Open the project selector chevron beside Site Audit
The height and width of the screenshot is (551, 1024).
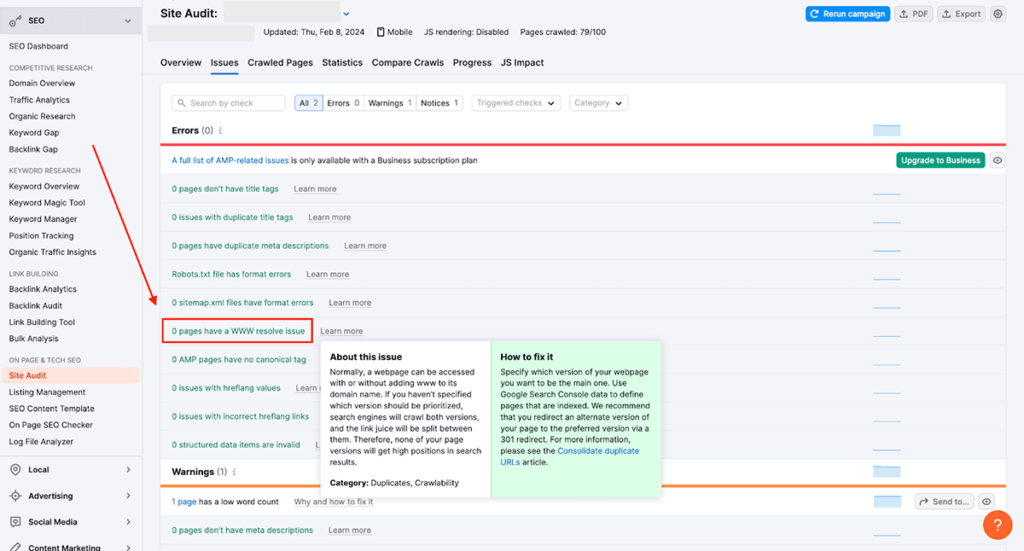(x=346, y=14)
